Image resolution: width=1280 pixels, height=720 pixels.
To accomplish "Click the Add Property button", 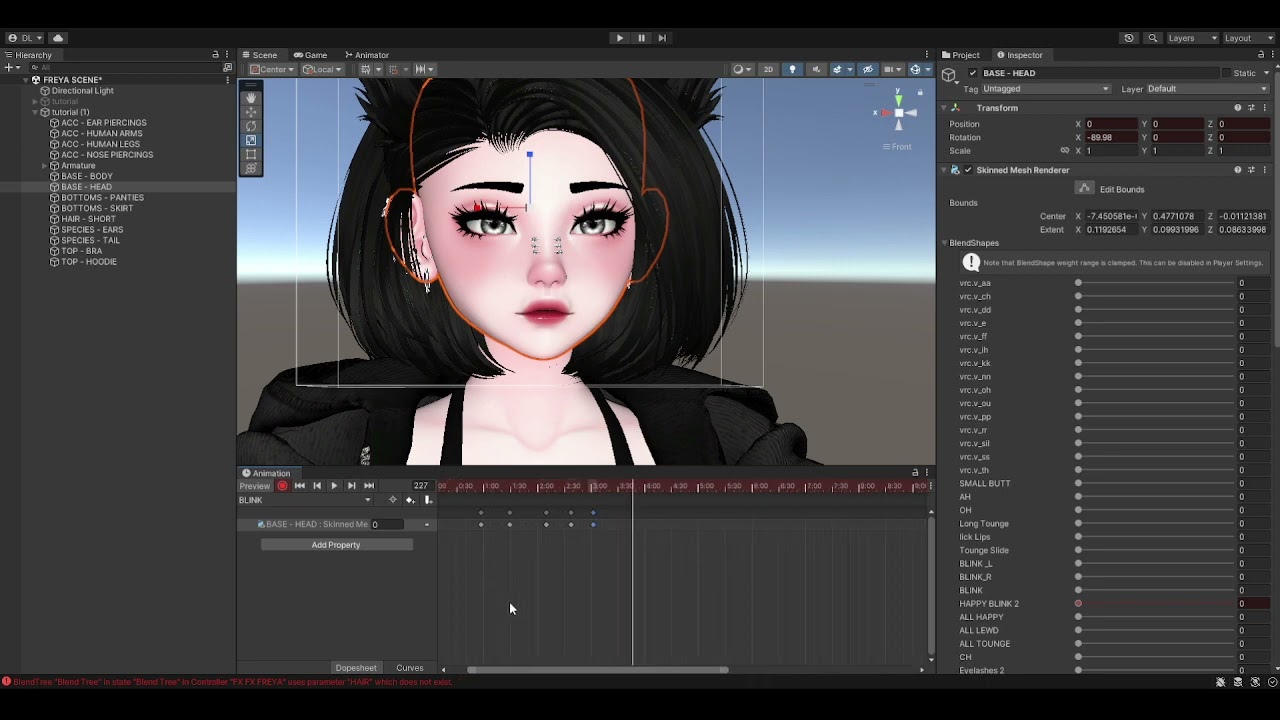I will pyautogui.click(x=336, y=545).
